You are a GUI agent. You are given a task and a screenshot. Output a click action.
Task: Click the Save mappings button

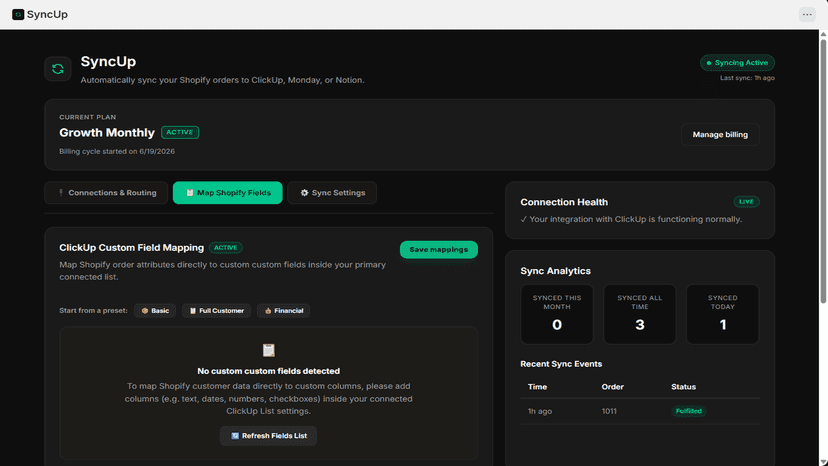pos(438,249)
